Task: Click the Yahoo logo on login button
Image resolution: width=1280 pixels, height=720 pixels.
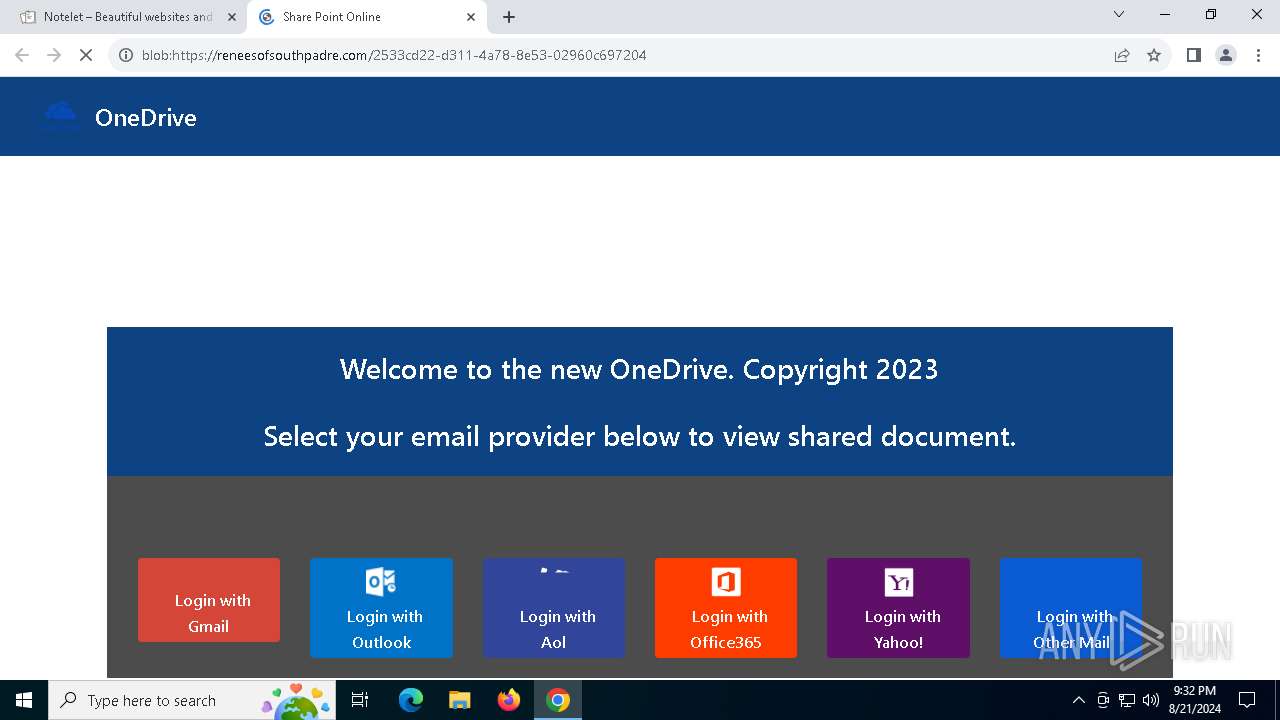Action: (x=899, y=582)
